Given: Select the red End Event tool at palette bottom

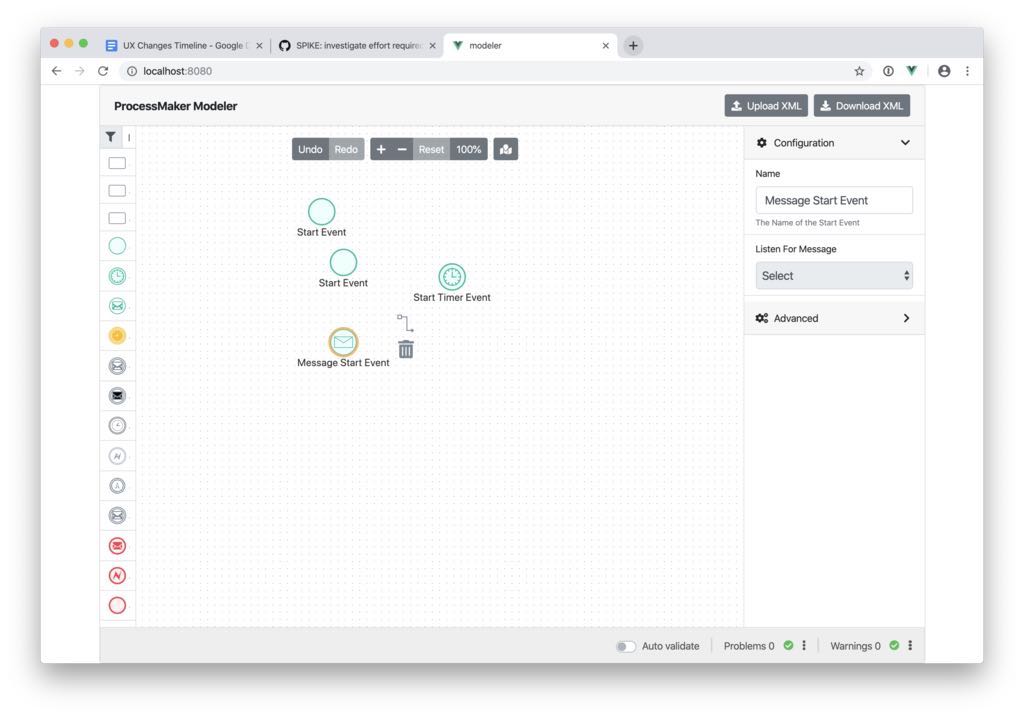Looking at the screenshot, I should [117, 605].
